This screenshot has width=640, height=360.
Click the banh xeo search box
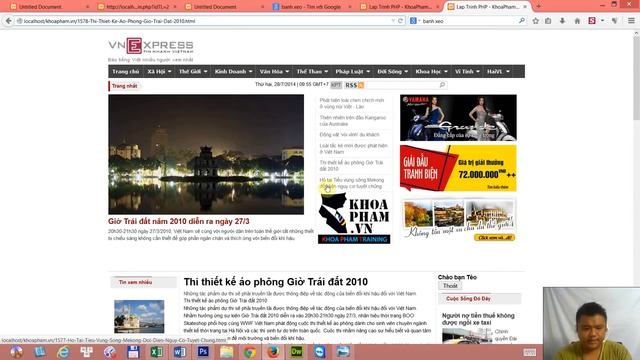(469, 21)
